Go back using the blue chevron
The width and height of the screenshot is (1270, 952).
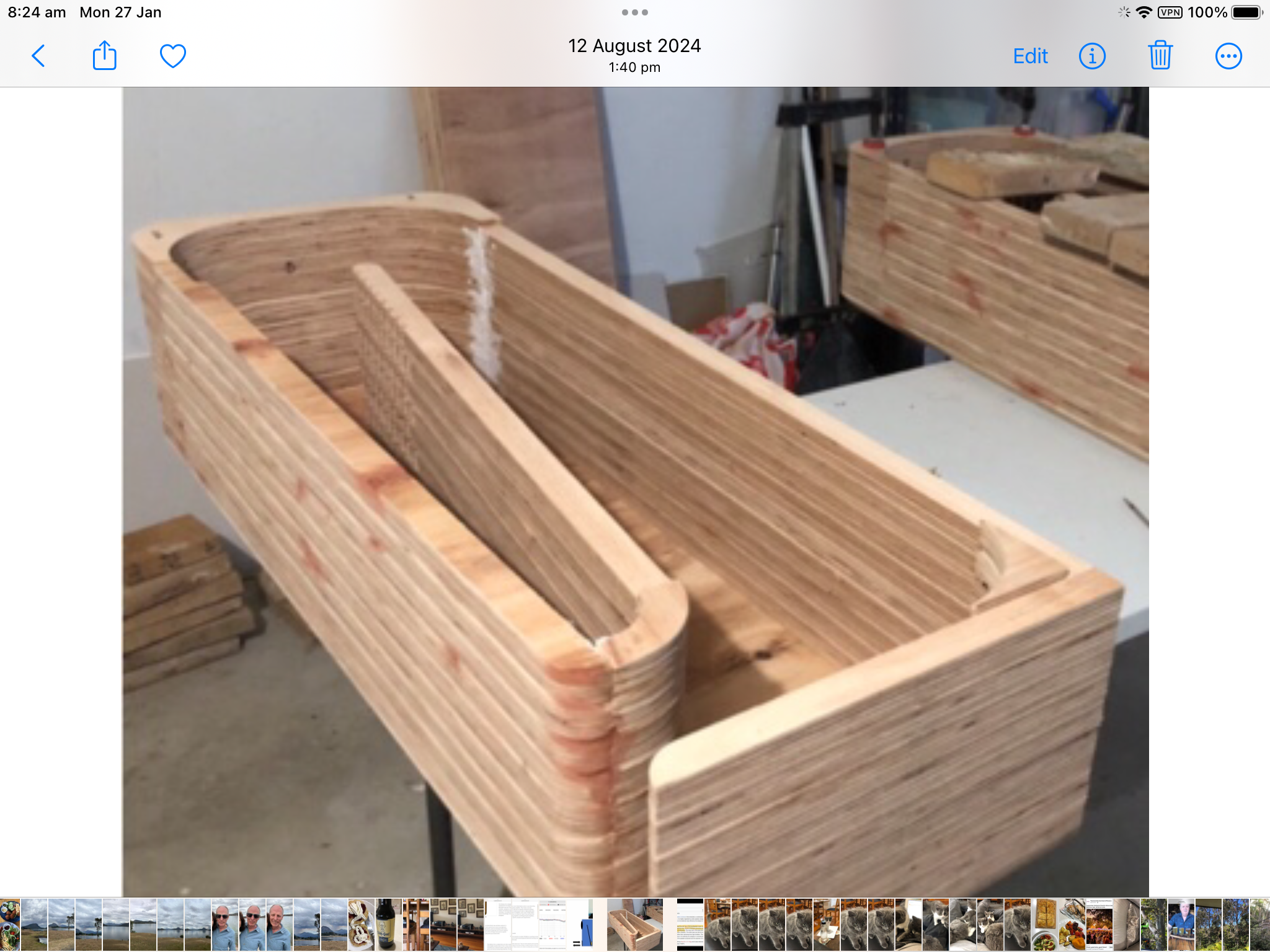[x=38, y=56]
